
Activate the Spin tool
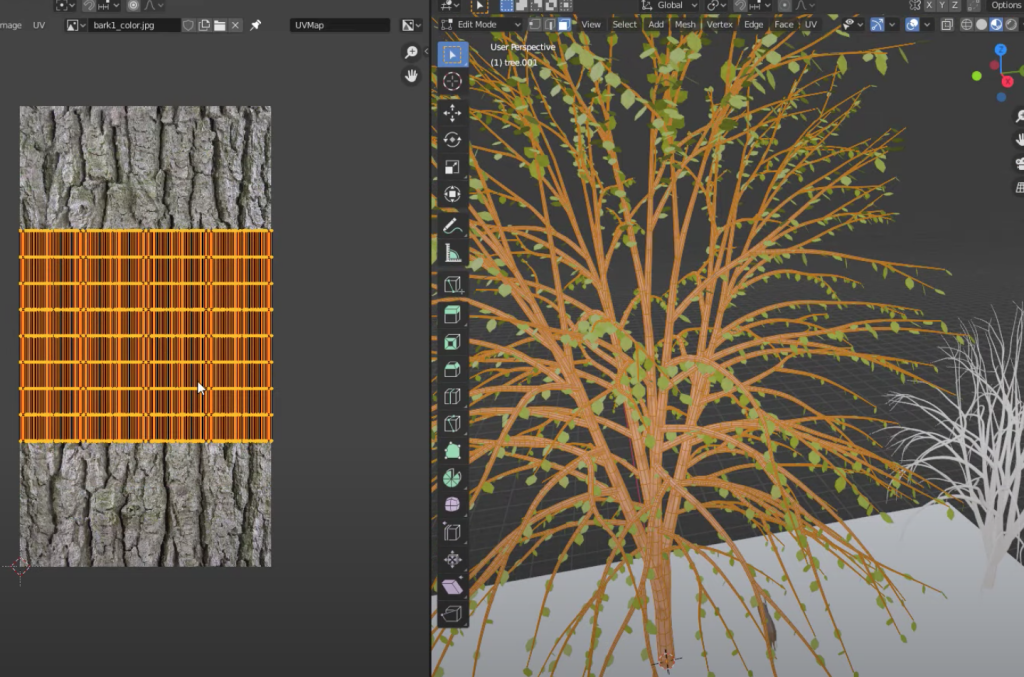point(452,478)
